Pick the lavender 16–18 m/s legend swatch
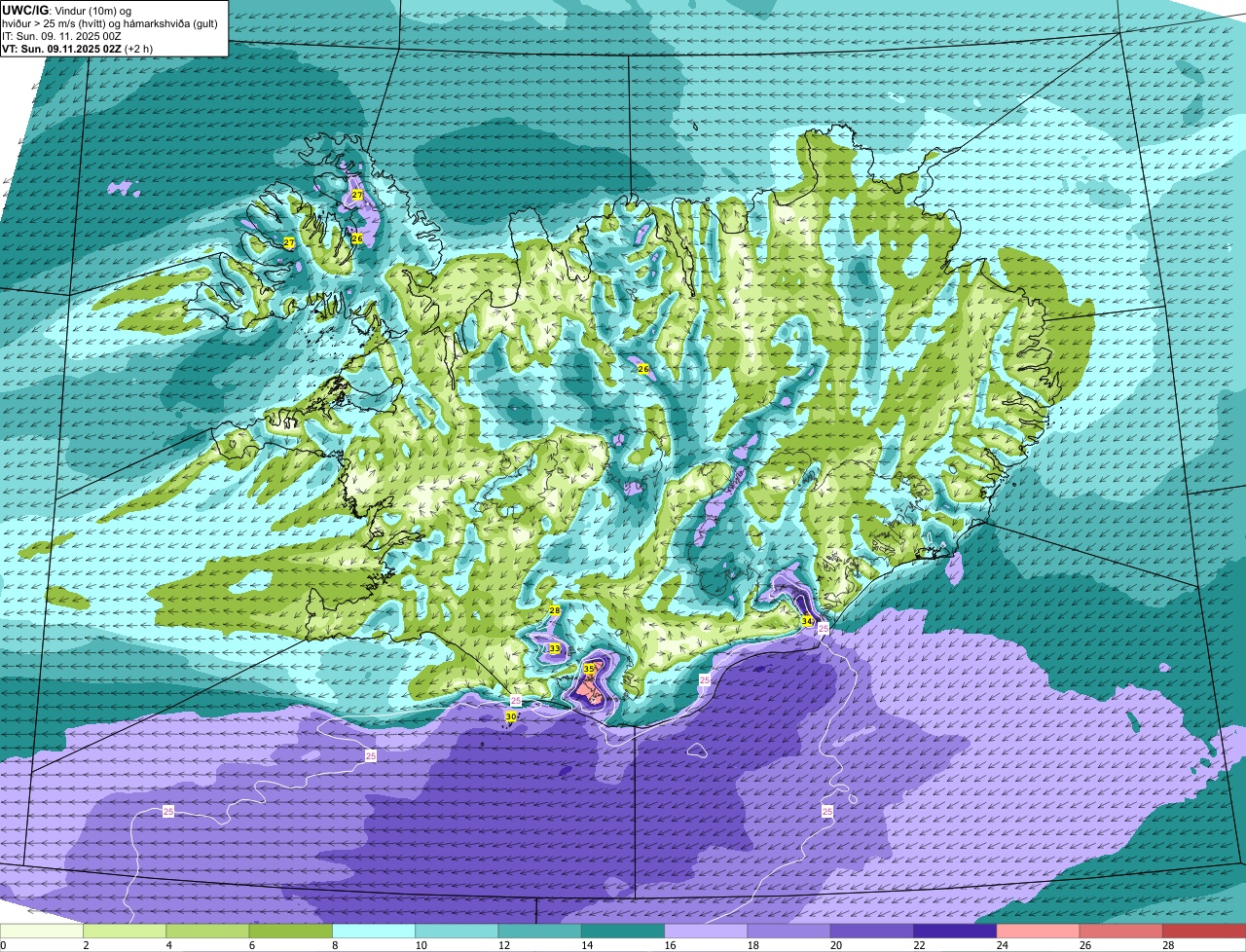 coord(706,932)
